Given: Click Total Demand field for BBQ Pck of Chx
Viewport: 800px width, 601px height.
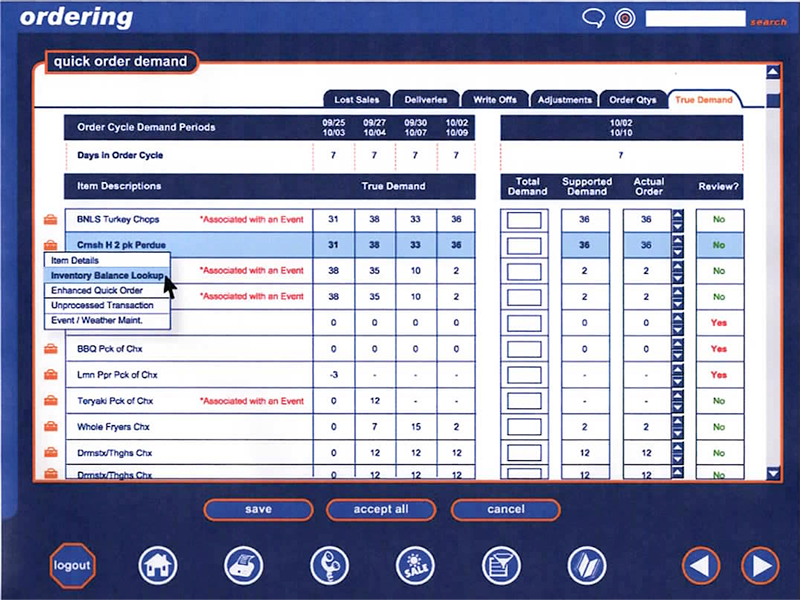Looking at the screenshot, I should click(524, 349).
